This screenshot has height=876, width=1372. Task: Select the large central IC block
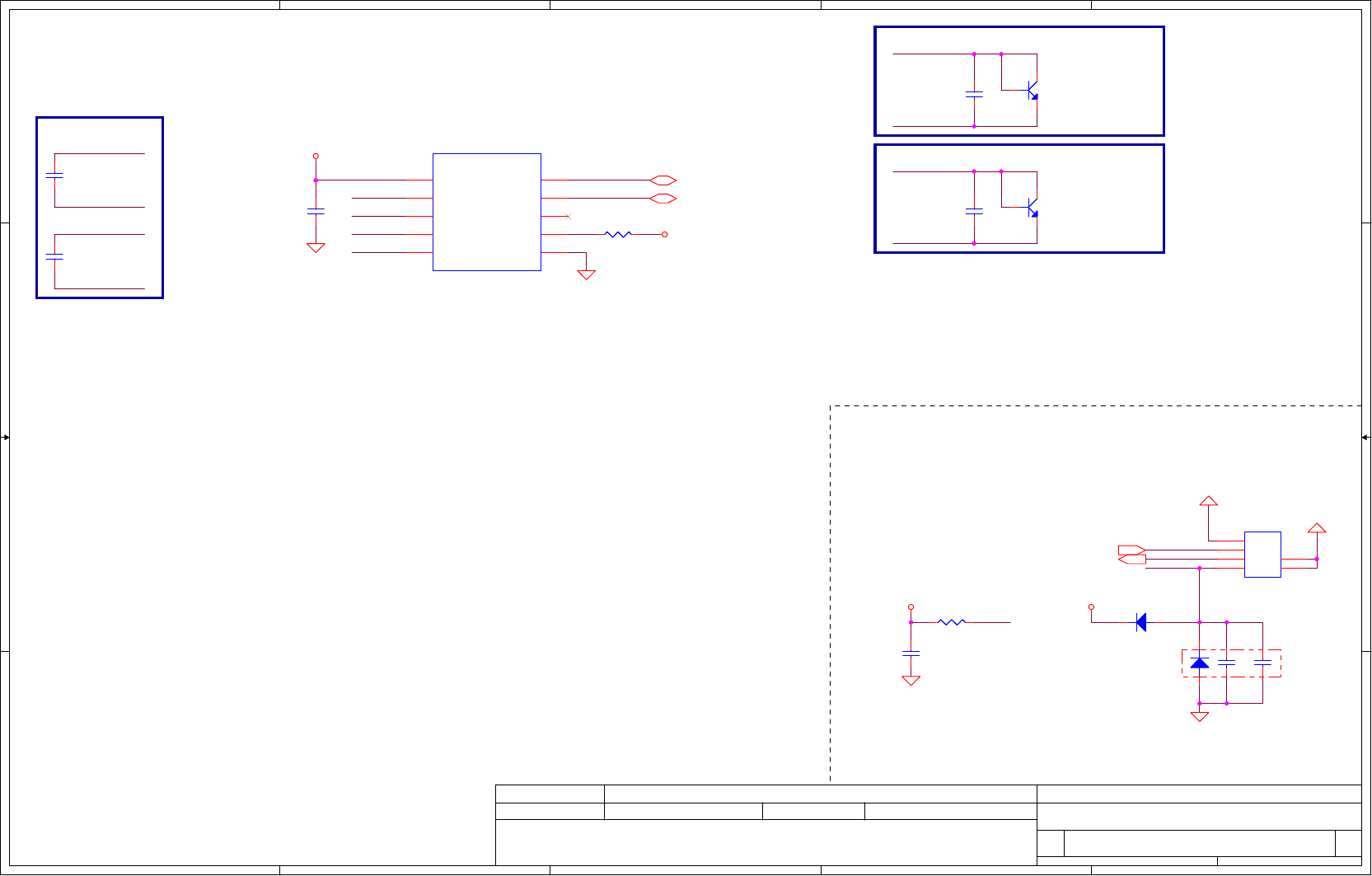pos(487,212)
